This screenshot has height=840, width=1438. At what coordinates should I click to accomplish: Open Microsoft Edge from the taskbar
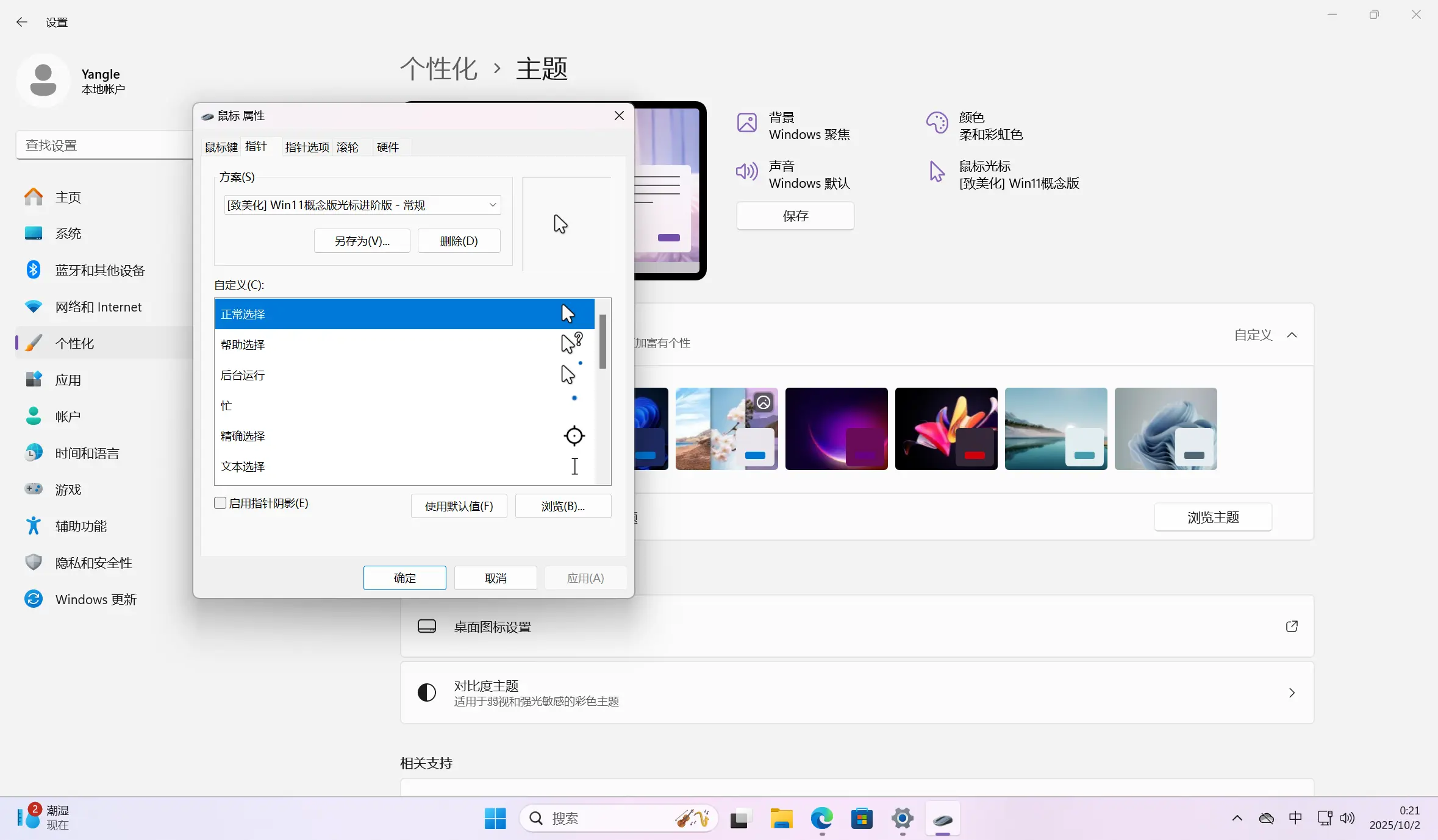[821, 819]
